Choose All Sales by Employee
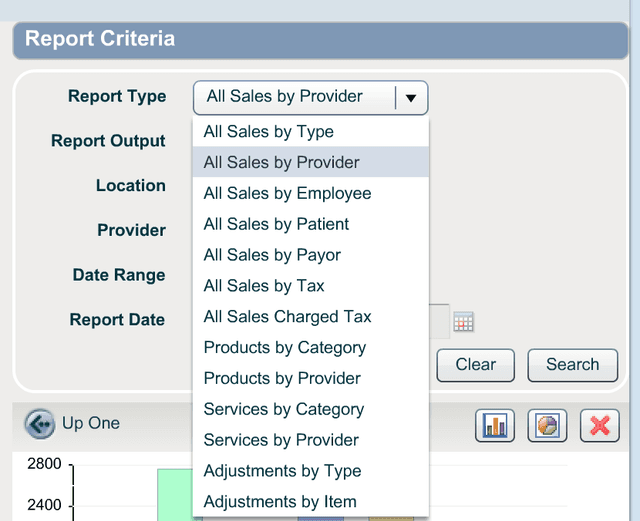The height and width of the screenshot is (521, 640). click(x=311, y=193)
